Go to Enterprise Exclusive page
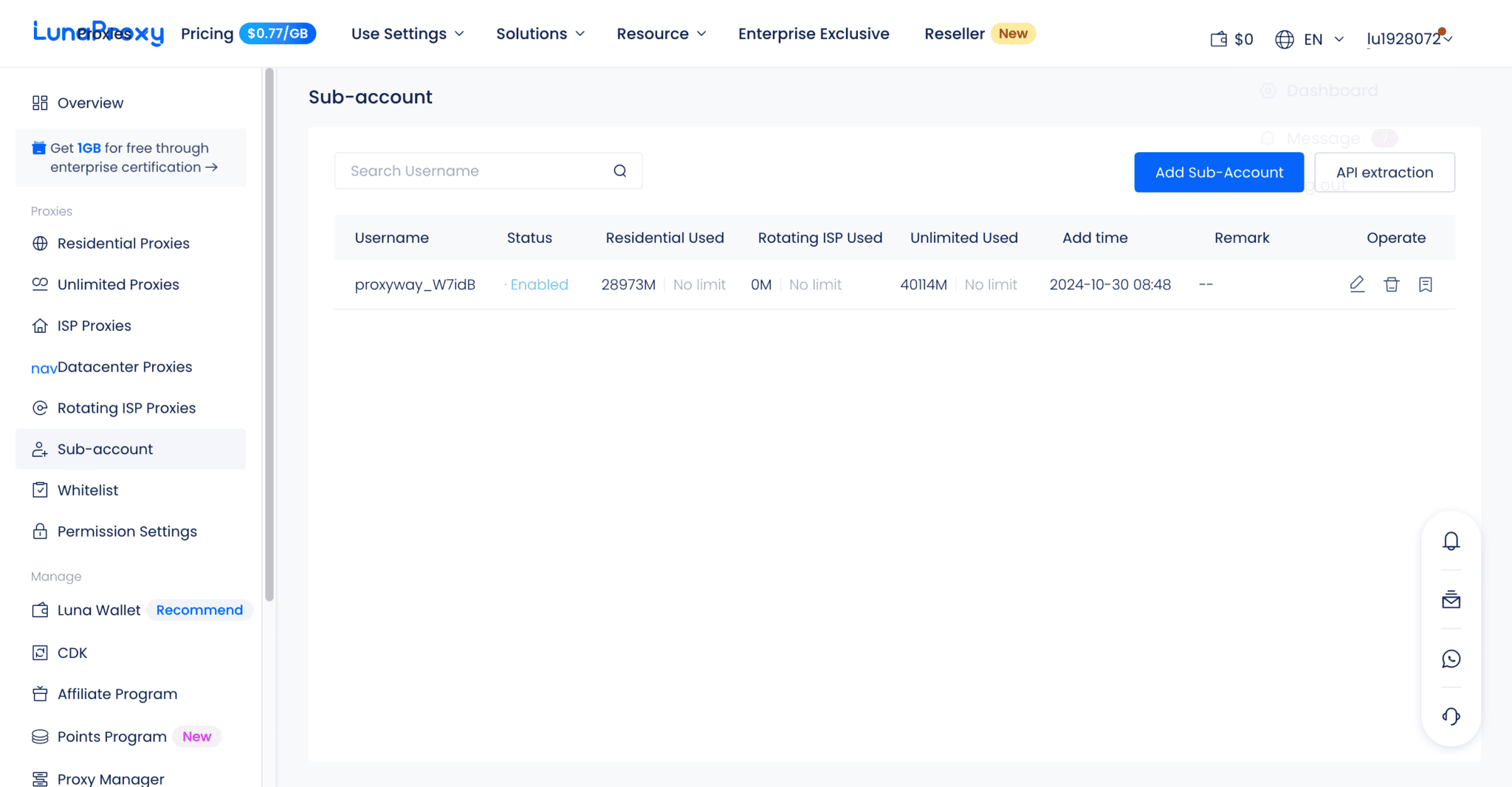Screen dimensions: 1512x787 (813, 33)
